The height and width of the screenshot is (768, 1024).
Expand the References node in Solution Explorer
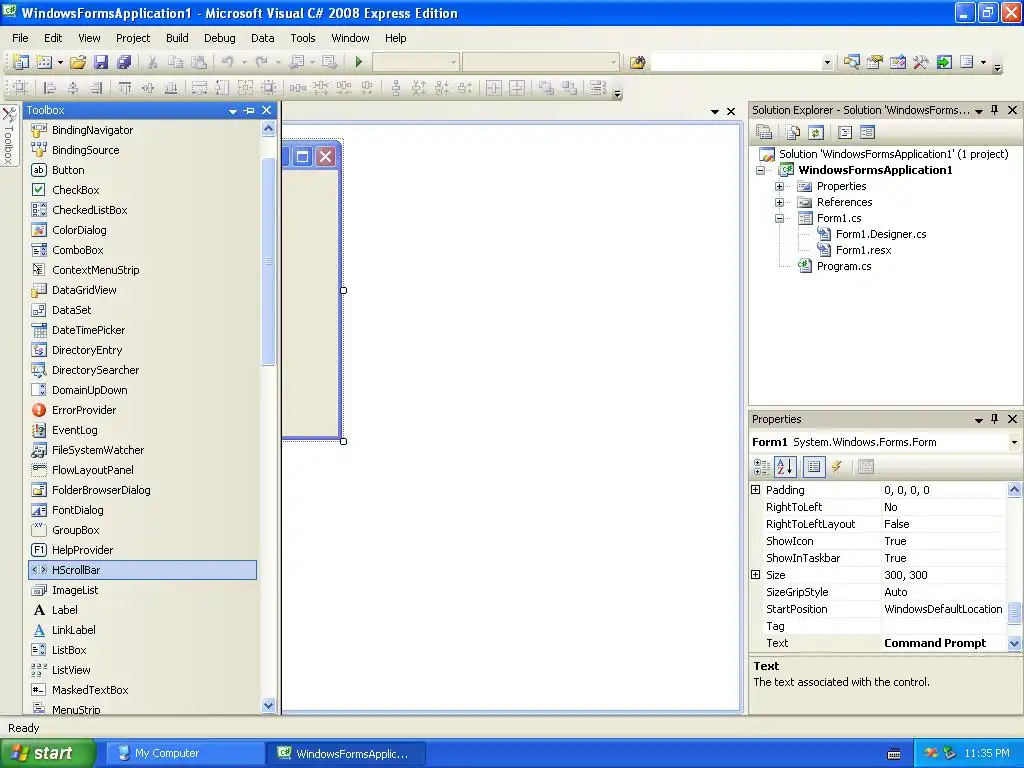(779, 202)
